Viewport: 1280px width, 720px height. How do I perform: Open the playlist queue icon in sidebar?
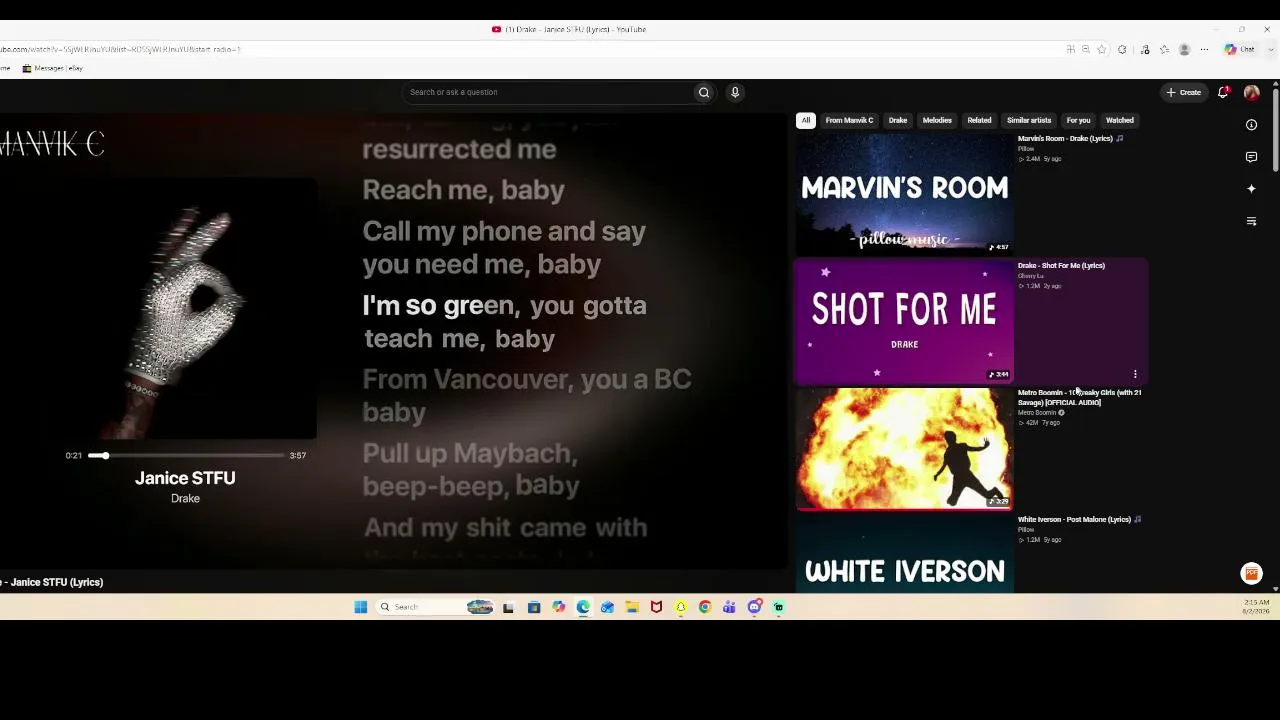coord(1251,221)
